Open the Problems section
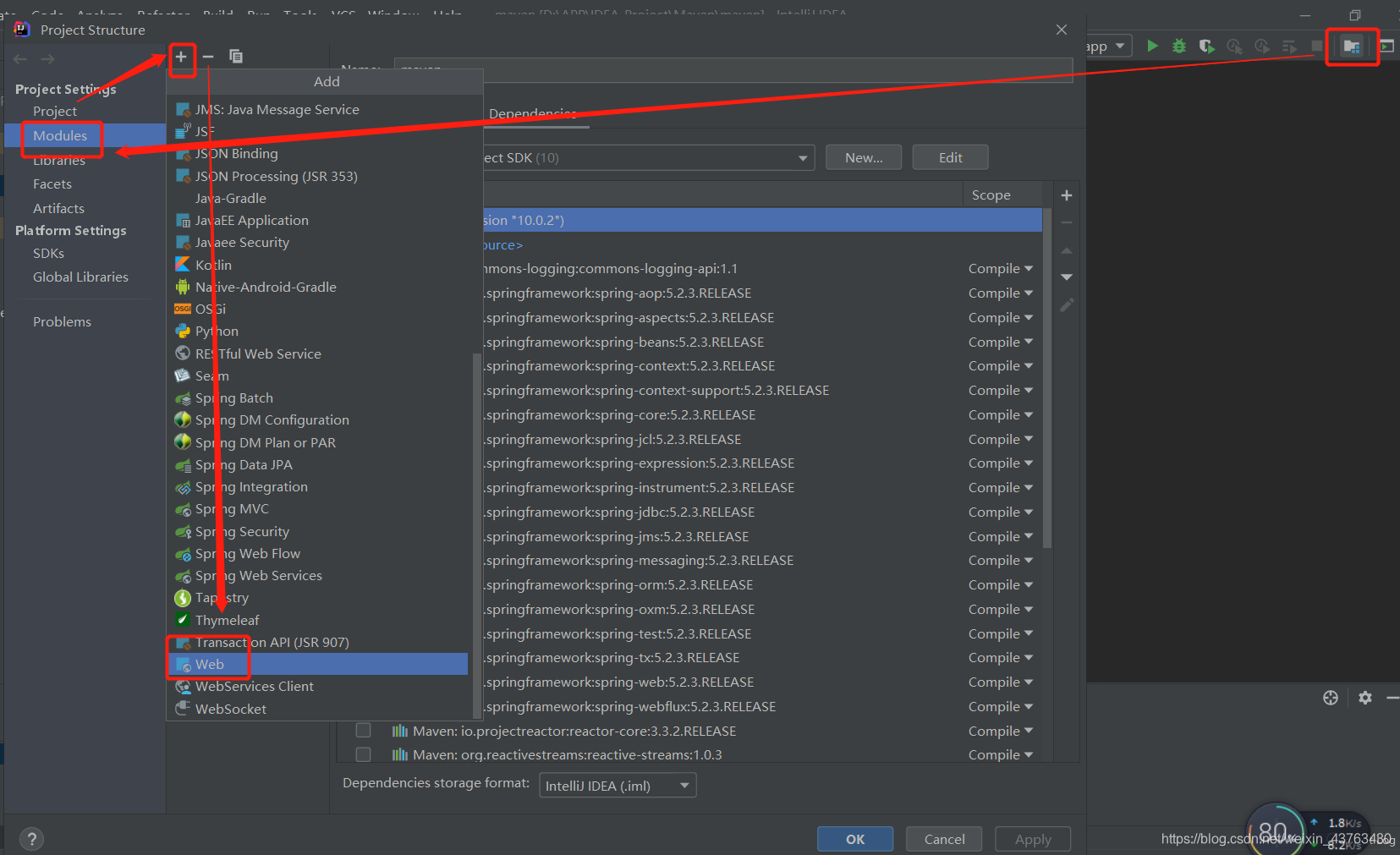Viewport: 1400px width, 855px height. tap(62, 322)
